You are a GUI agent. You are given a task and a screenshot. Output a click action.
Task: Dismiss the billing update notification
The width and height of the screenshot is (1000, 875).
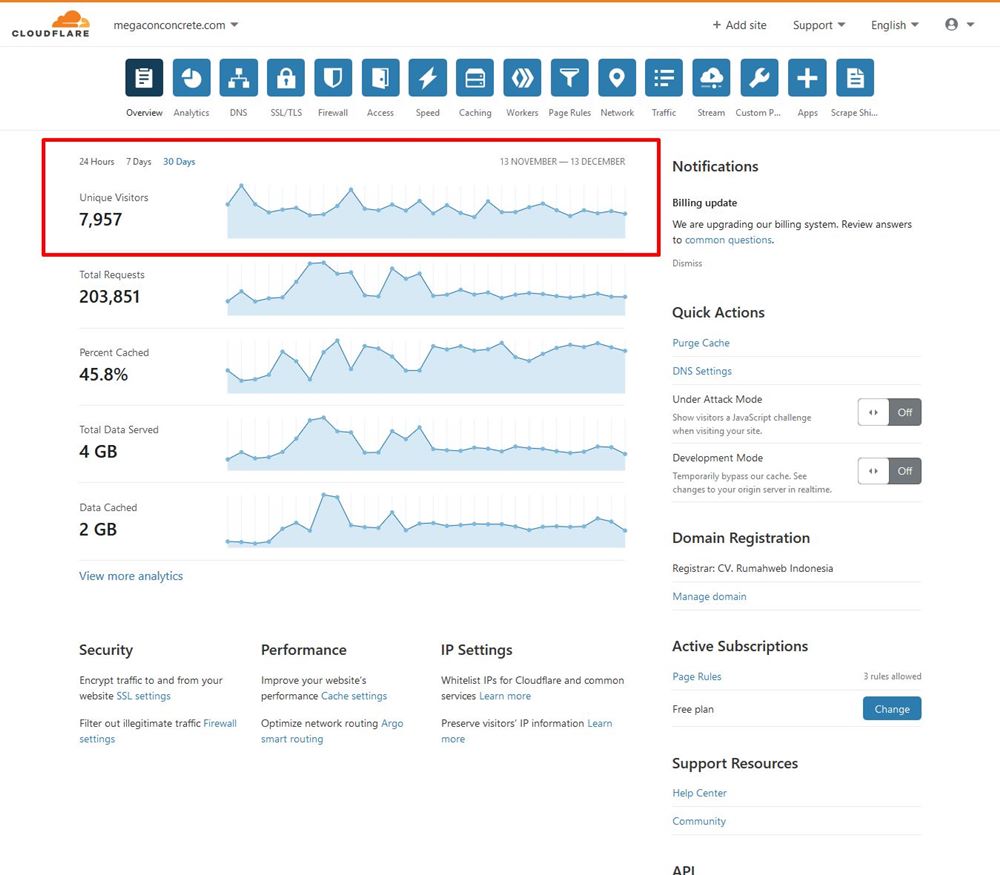686,263
